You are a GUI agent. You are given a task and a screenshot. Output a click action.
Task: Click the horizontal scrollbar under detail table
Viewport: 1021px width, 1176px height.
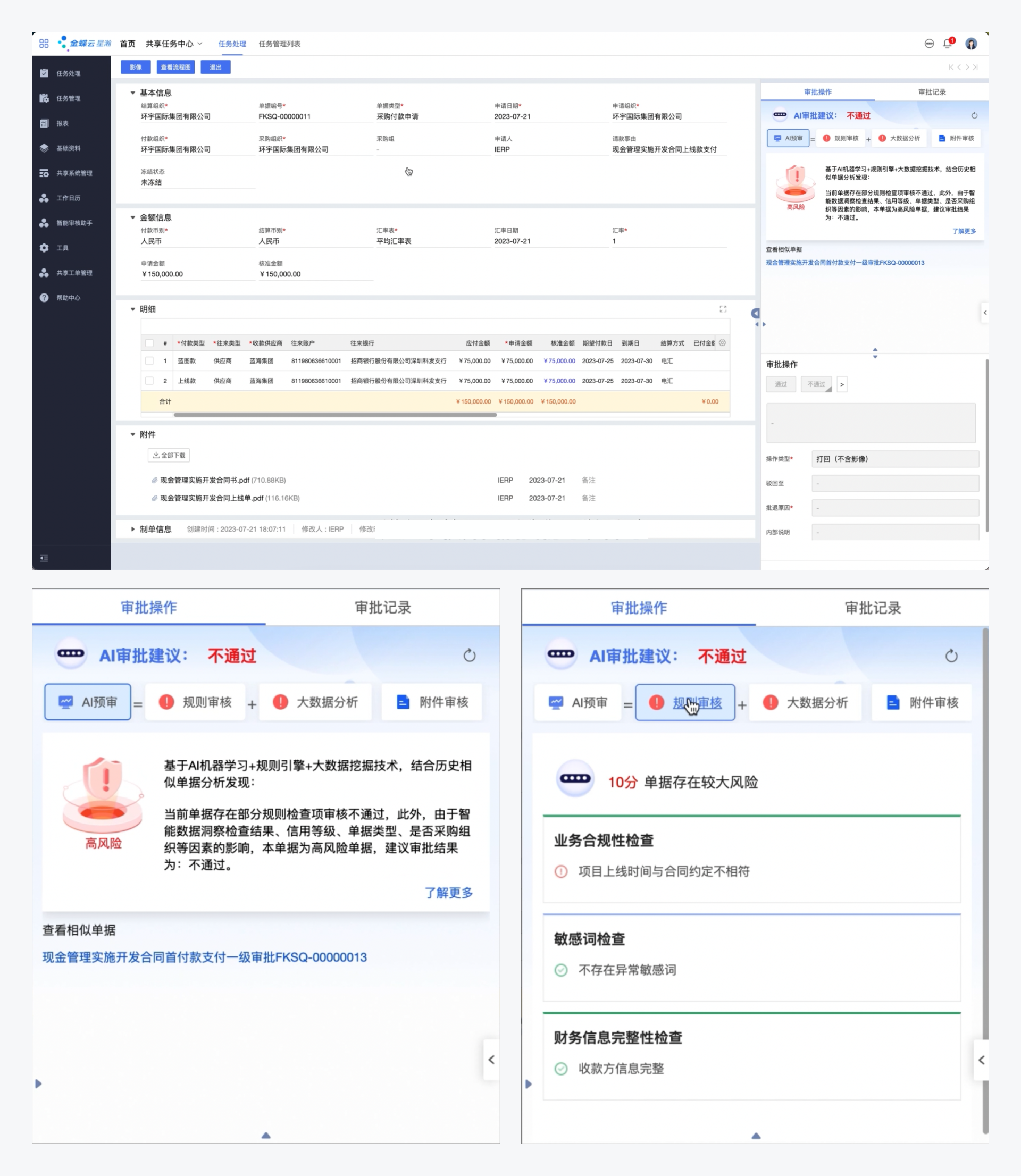(335, 415)
